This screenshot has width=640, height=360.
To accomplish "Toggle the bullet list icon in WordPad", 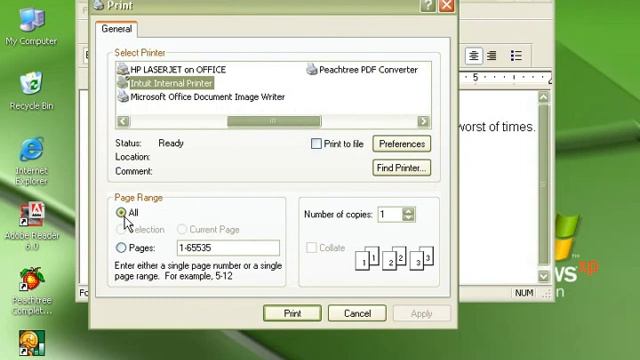I will tap(516, 56).
